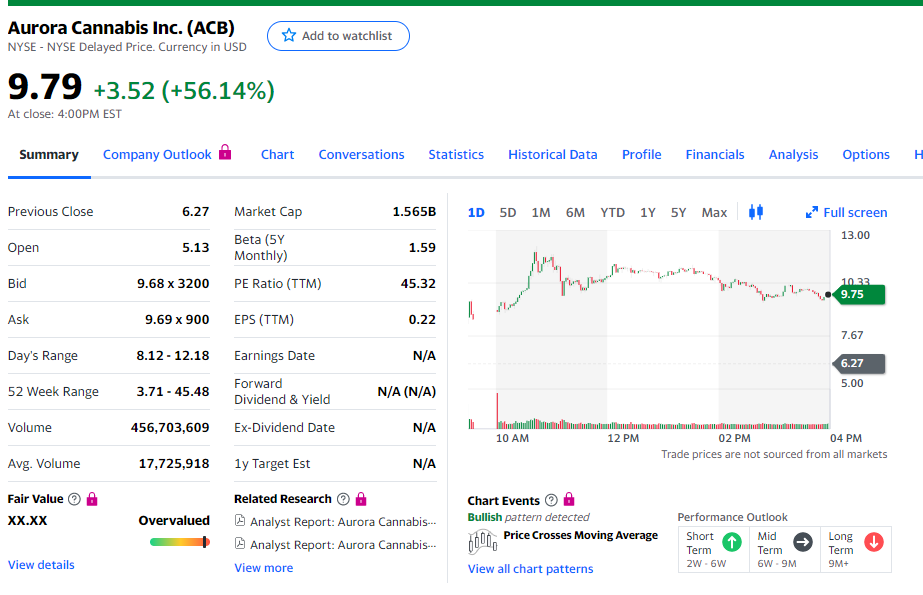Open View all chart patterns link
Screen dimensions: 923x595
[530, 569]
